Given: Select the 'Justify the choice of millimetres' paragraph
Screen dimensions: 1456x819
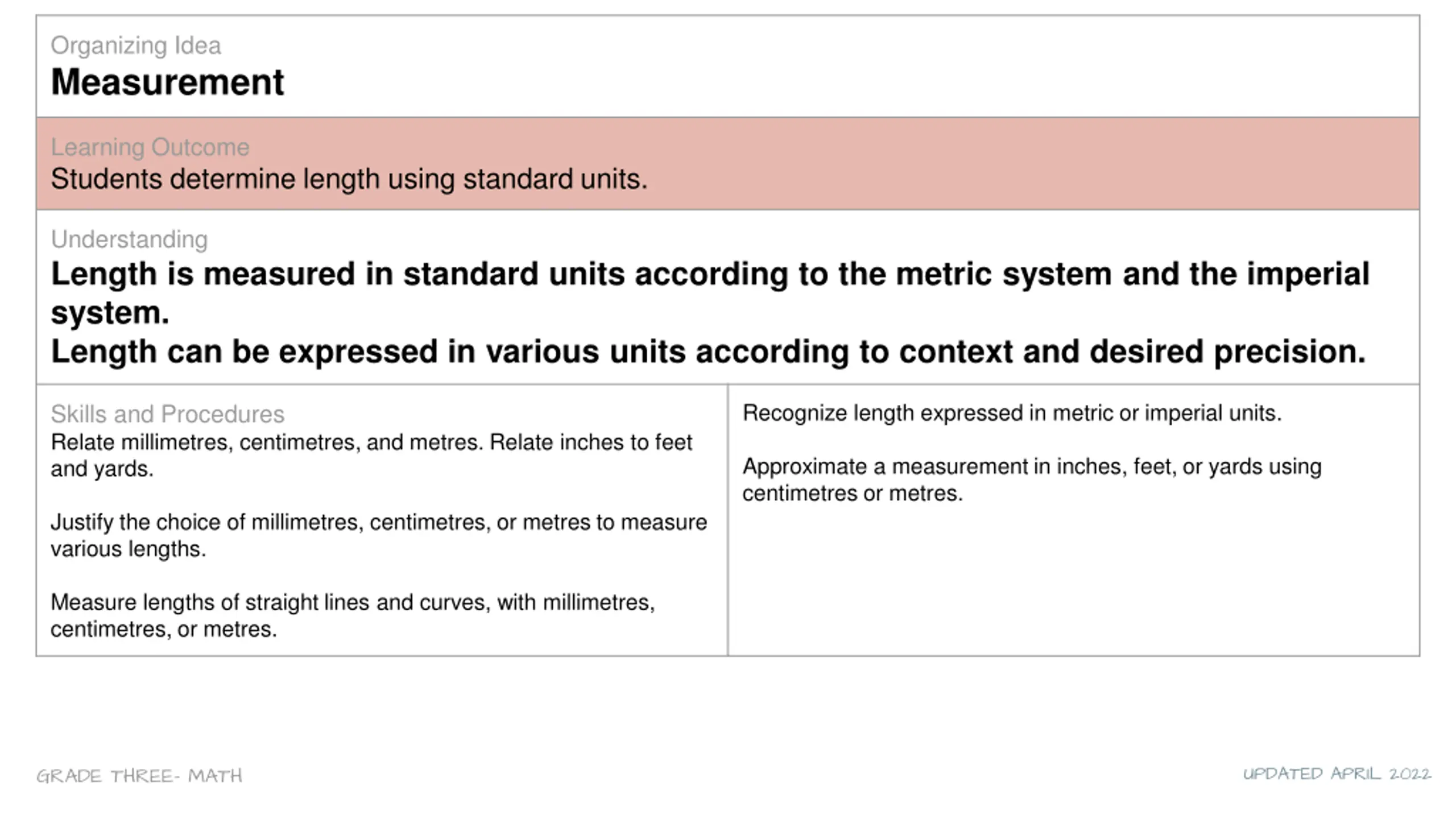Looking at the screenshot, I should (x=379, y=536).
